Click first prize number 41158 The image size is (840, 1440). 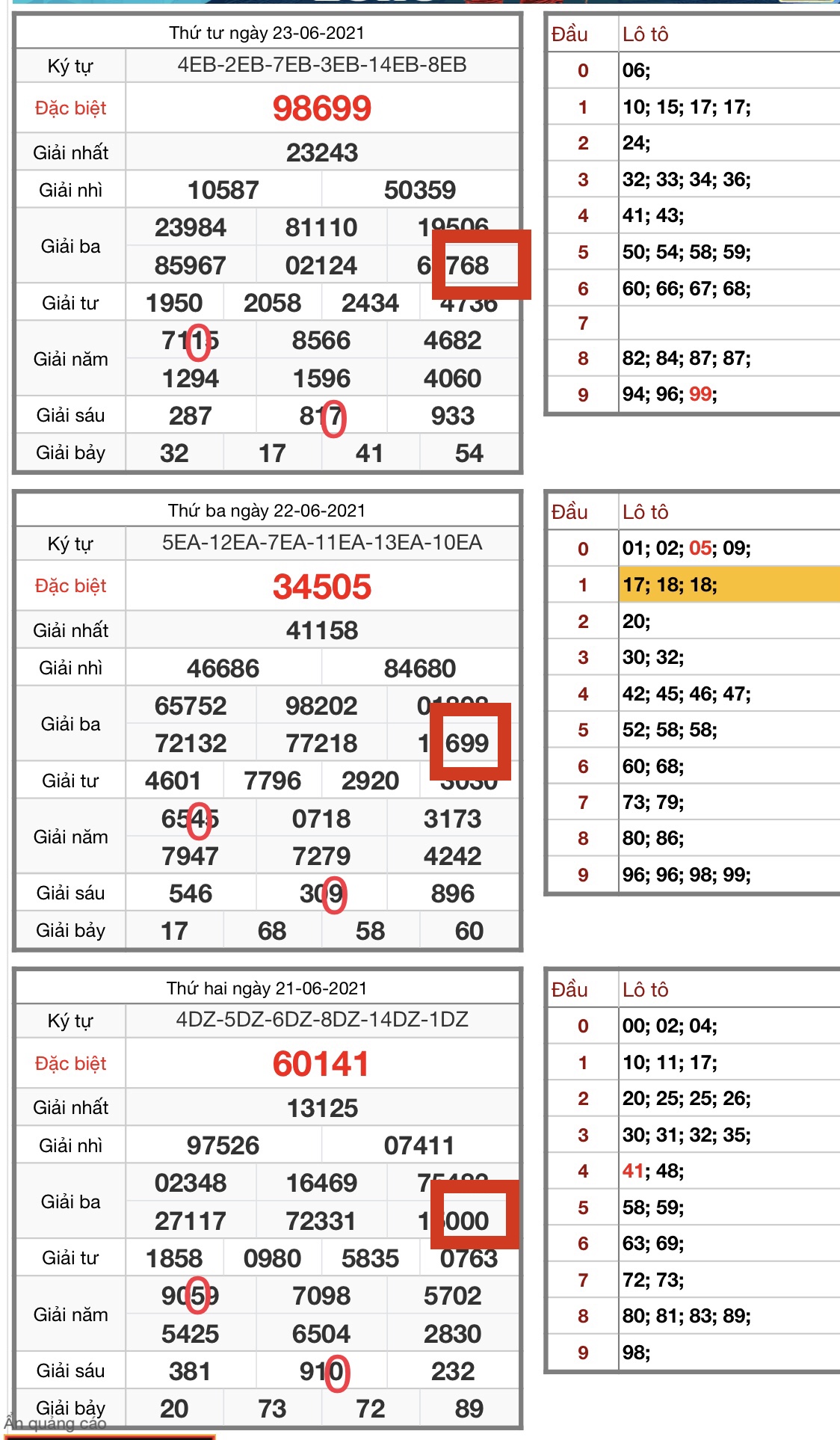pyautogui.click(x=322, y=630)
